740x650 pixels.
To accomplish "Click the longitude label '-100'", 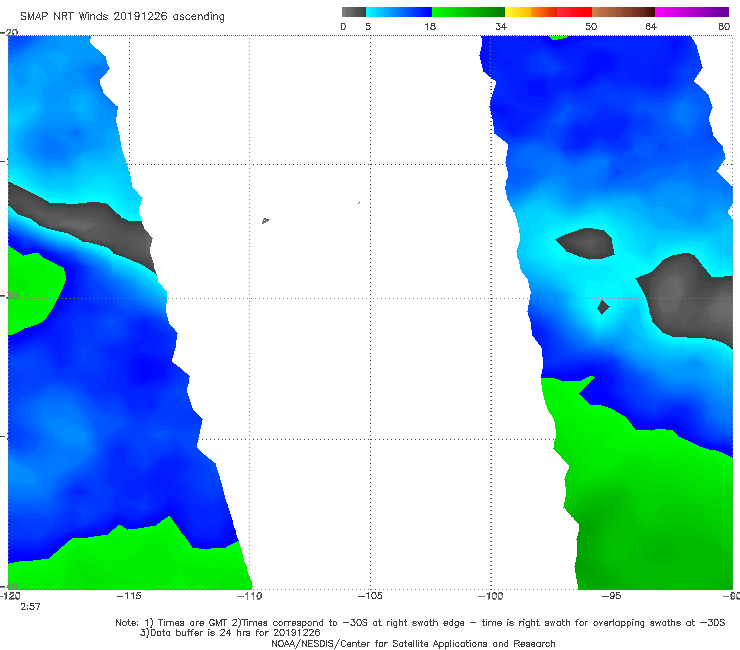I will click(x=490, y=596).
